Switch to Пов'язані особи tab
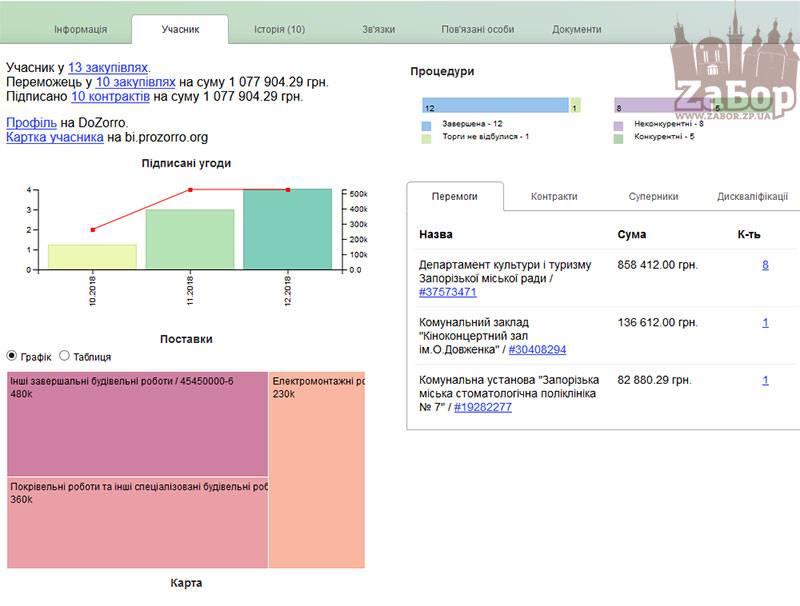This screenshot has height=606, width=800. click(477, 29)
